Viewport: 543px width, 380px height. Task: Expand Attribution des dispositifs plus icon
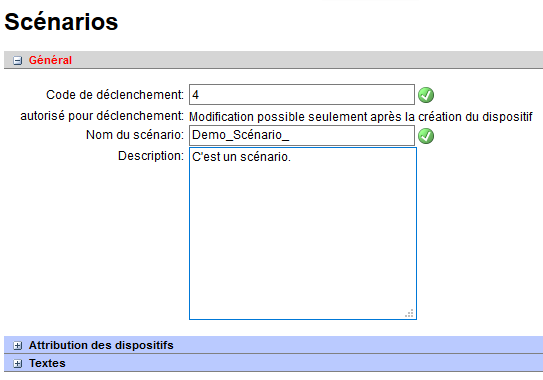(17, 345)
